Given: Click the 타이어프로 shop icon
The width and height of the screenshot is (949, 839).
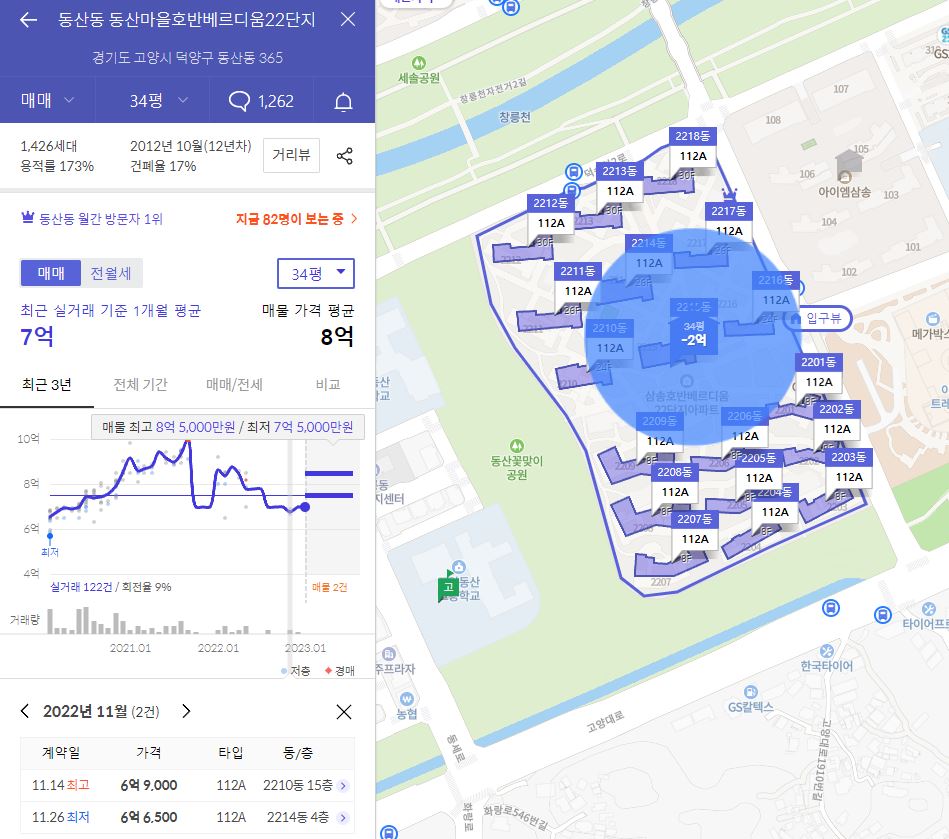Looking at the screenshot, I should point(929,609).
